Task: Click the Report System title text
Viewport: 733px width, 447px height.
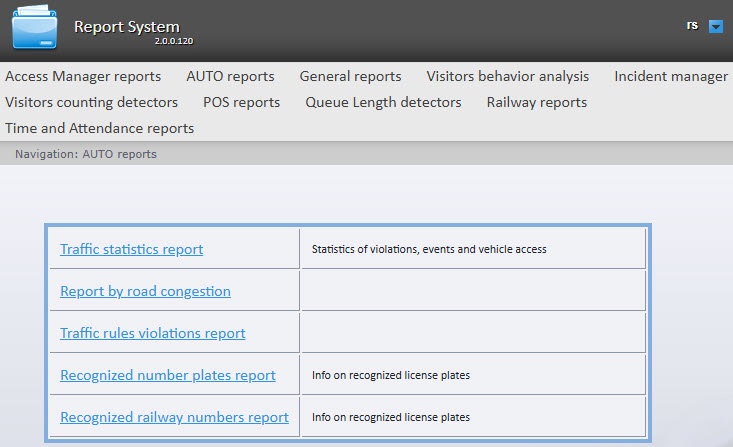Action: point(127,27)
